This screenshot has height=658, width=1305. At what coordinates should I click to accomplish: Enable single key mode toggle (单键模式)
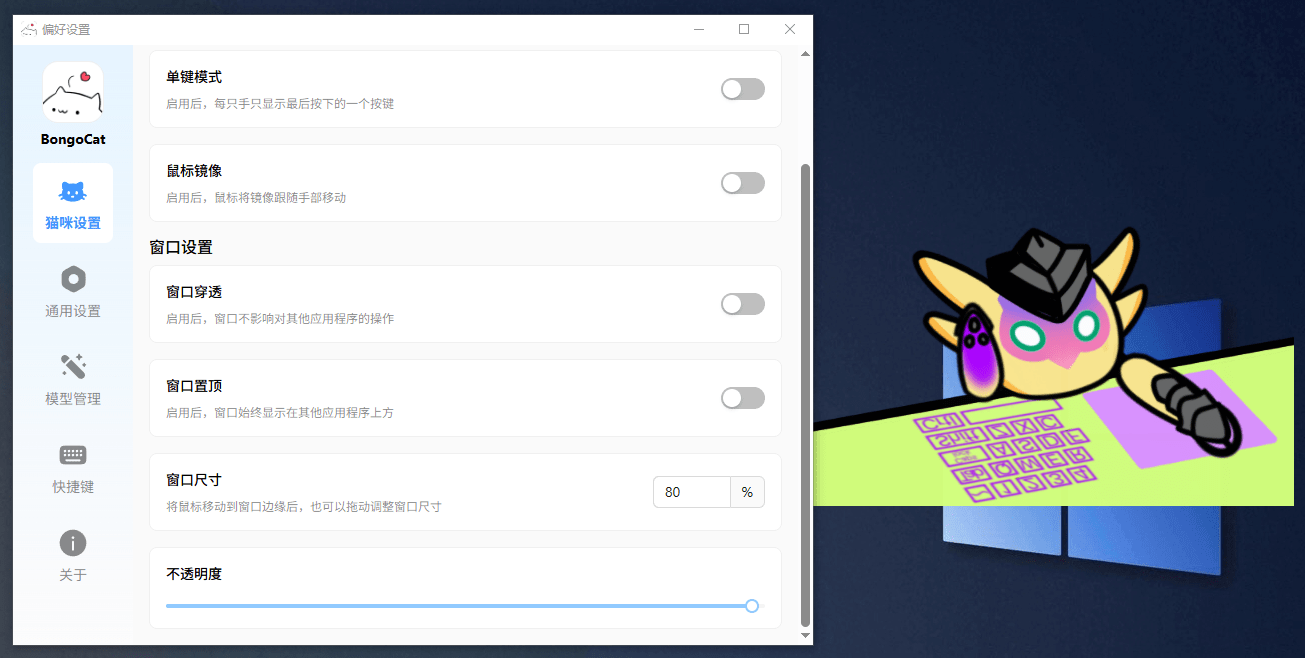pyautogui.click(x=742, y=89)
